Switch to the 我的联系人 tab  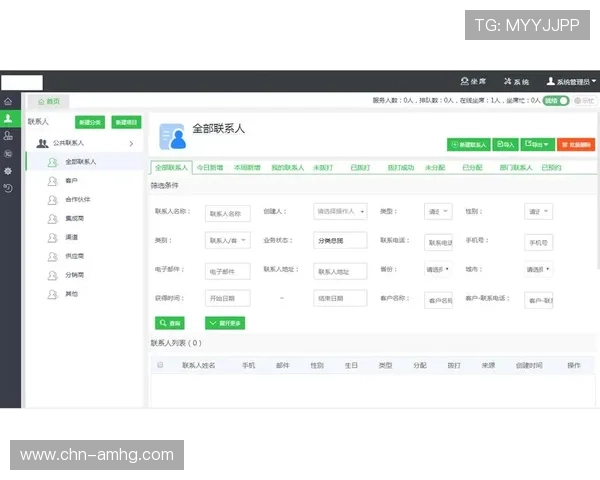point(287,168)
